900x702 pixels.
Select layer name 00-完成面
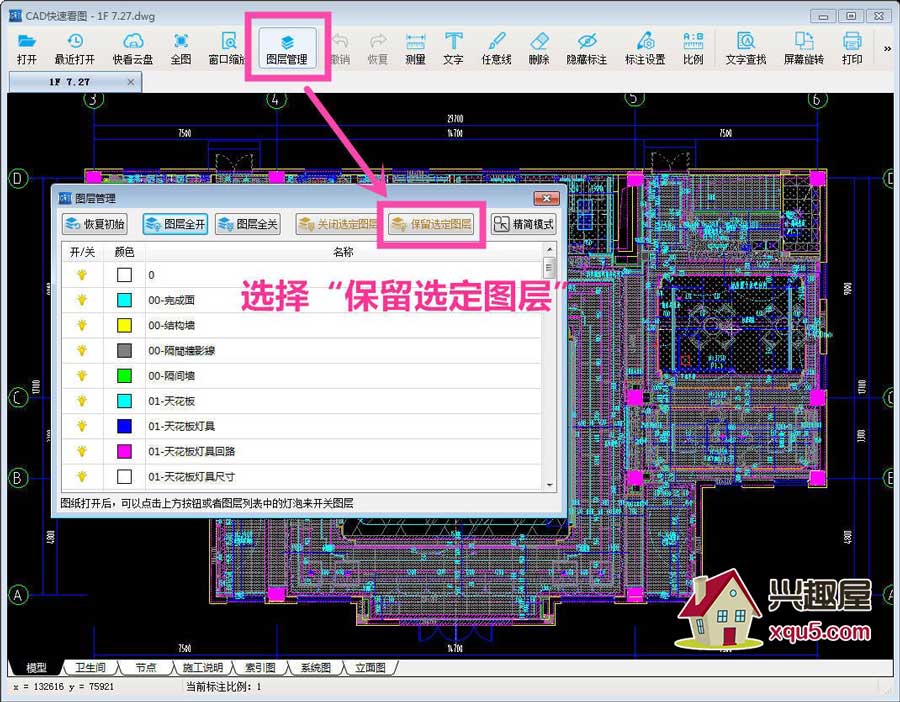pyautogui.click(x=171, y=300)
